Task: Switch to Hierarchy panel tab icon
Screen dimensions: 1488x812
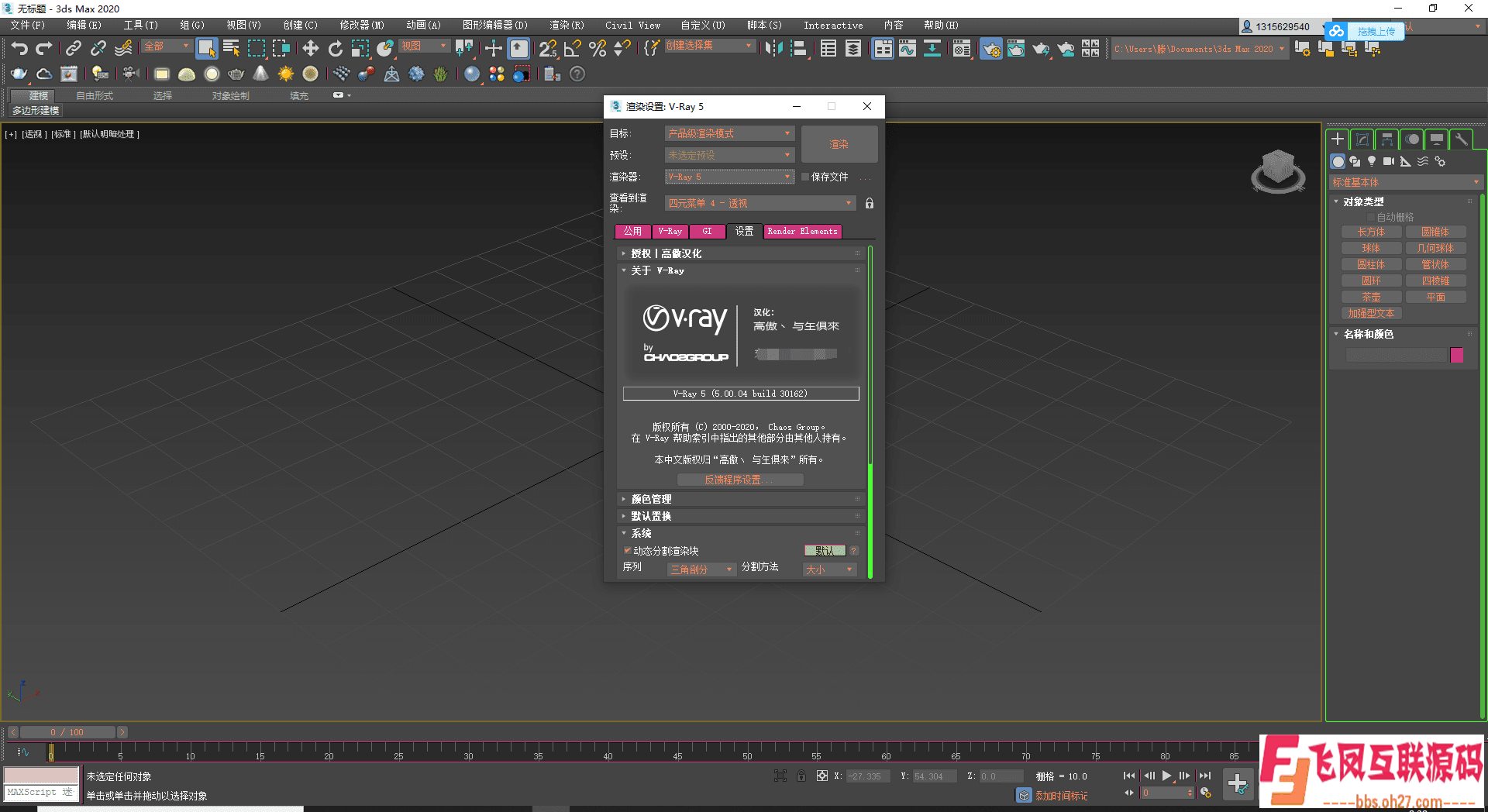Action: 1386,139
